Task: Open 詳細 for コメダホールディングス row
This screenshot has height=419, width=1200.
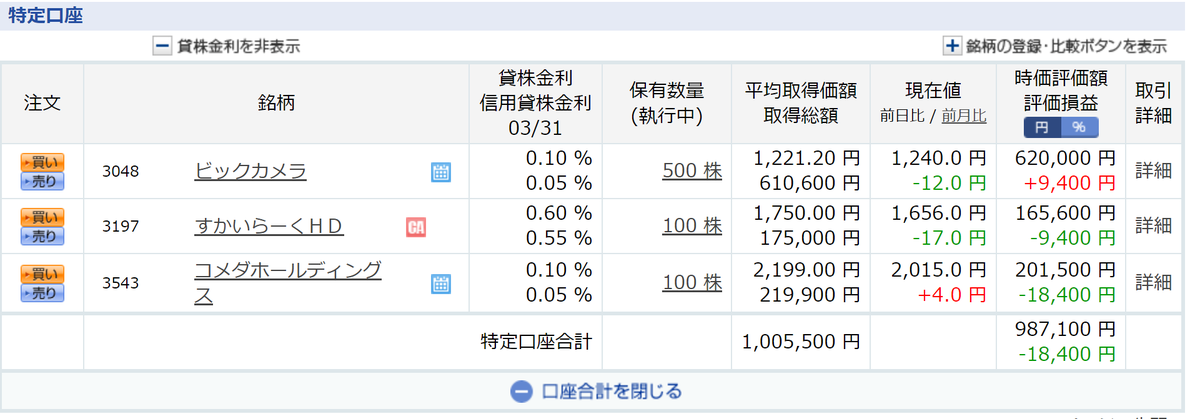Action: tap(1153, 282)
